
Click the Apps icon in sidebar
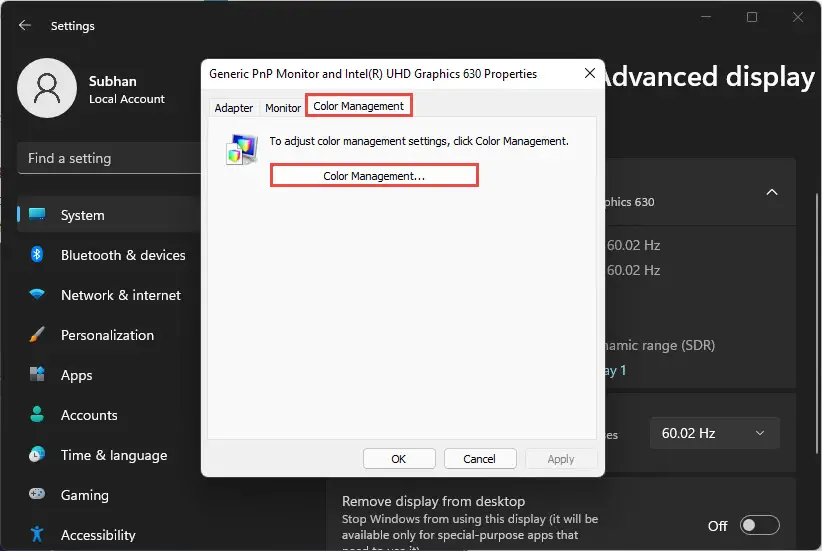coord(37,374)
